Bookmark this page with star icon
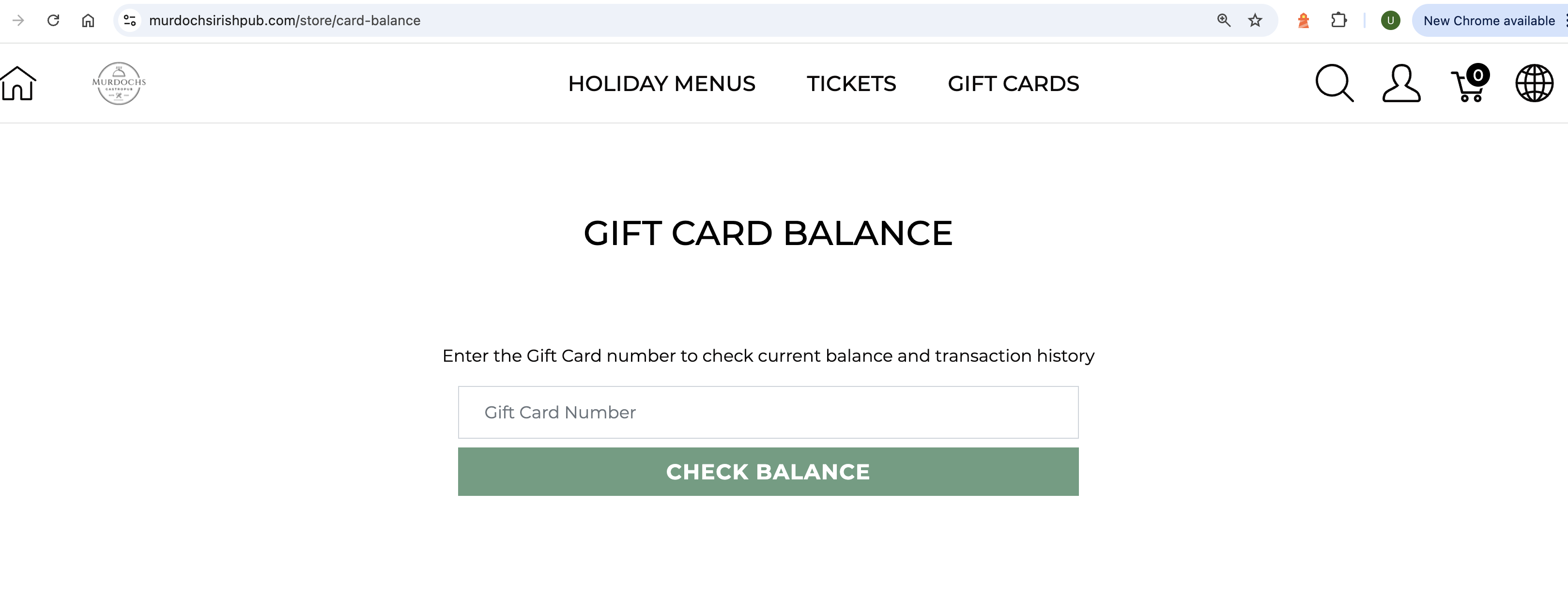 pos(1255,21)
